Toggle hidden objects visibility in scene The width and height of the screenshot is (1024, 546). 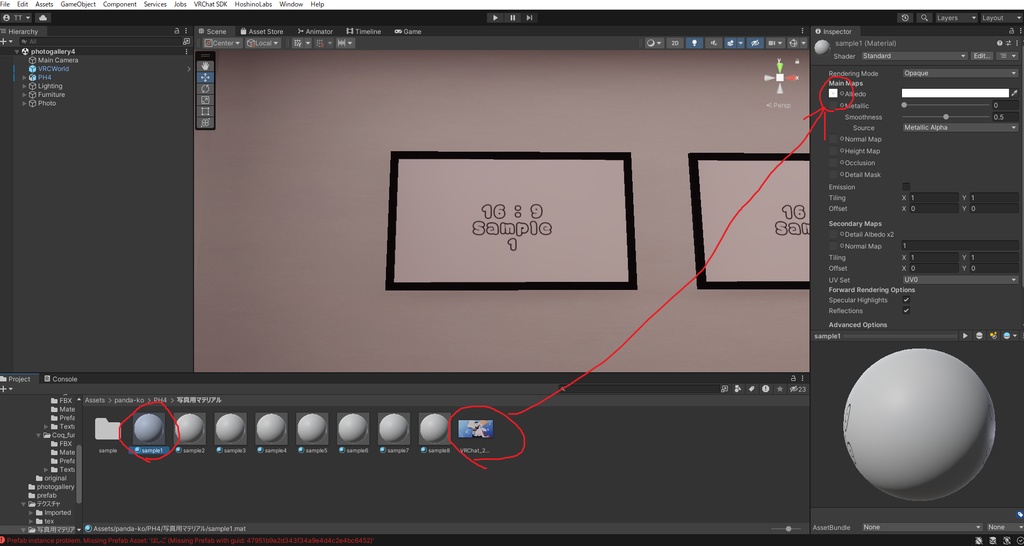(x=754, y=43)
